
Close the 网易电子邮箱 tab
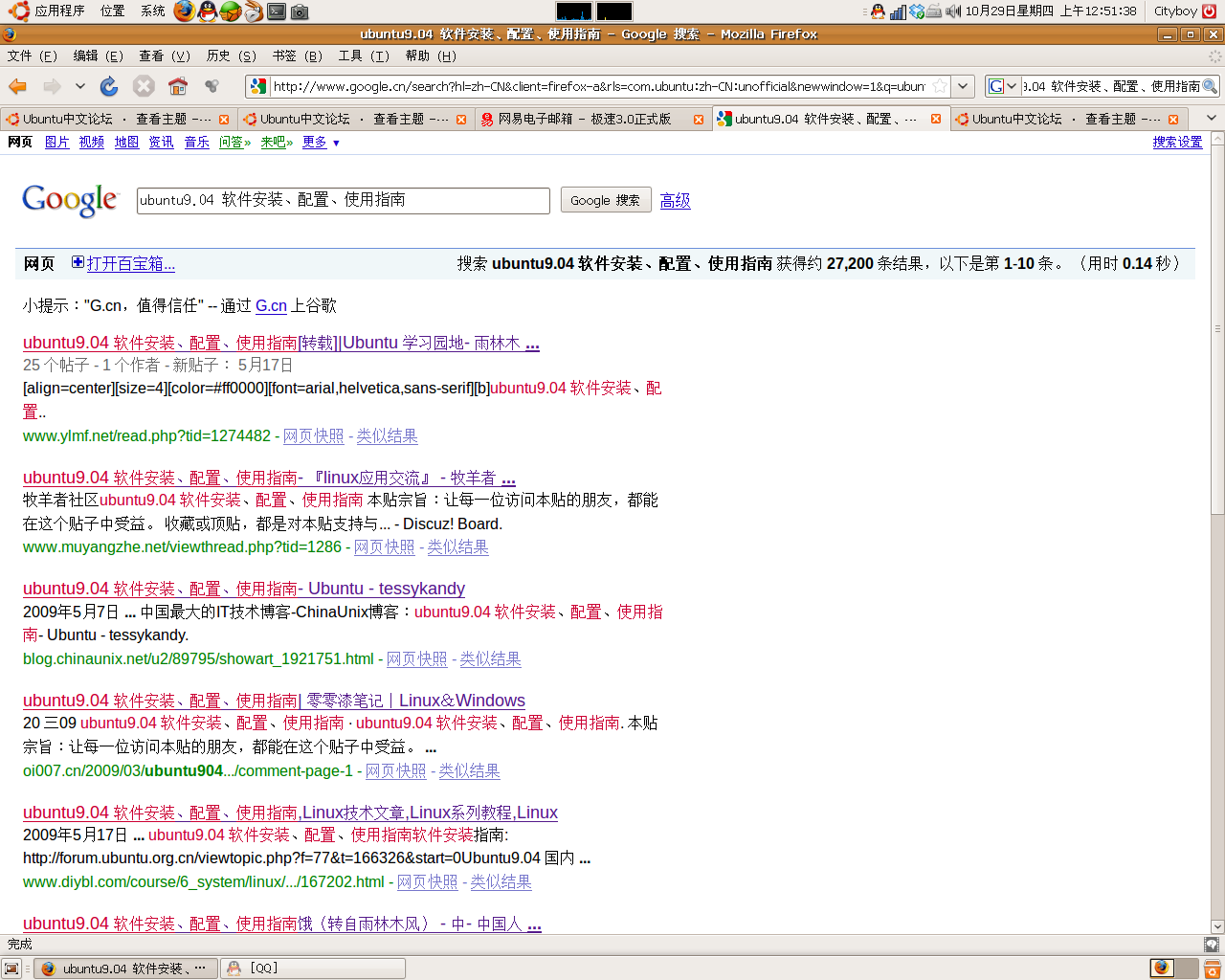[x=699, y=120]
